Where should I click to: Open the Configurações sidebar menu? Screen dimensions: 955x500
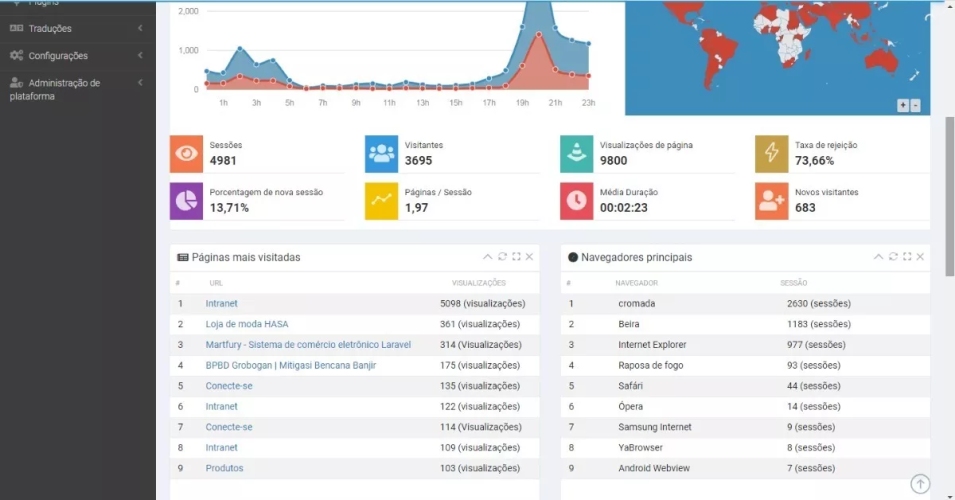(58, 56)
